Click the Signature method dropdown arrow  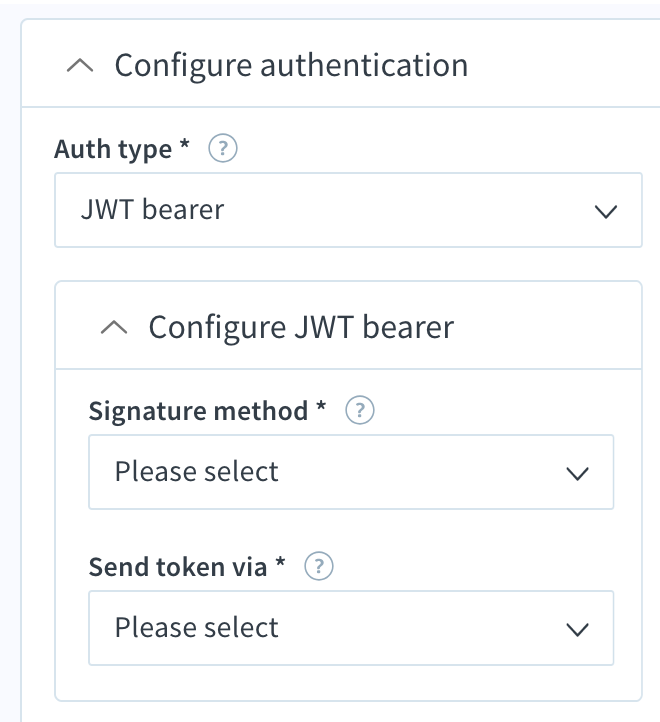pyautogui.click(x=578, y=474)
